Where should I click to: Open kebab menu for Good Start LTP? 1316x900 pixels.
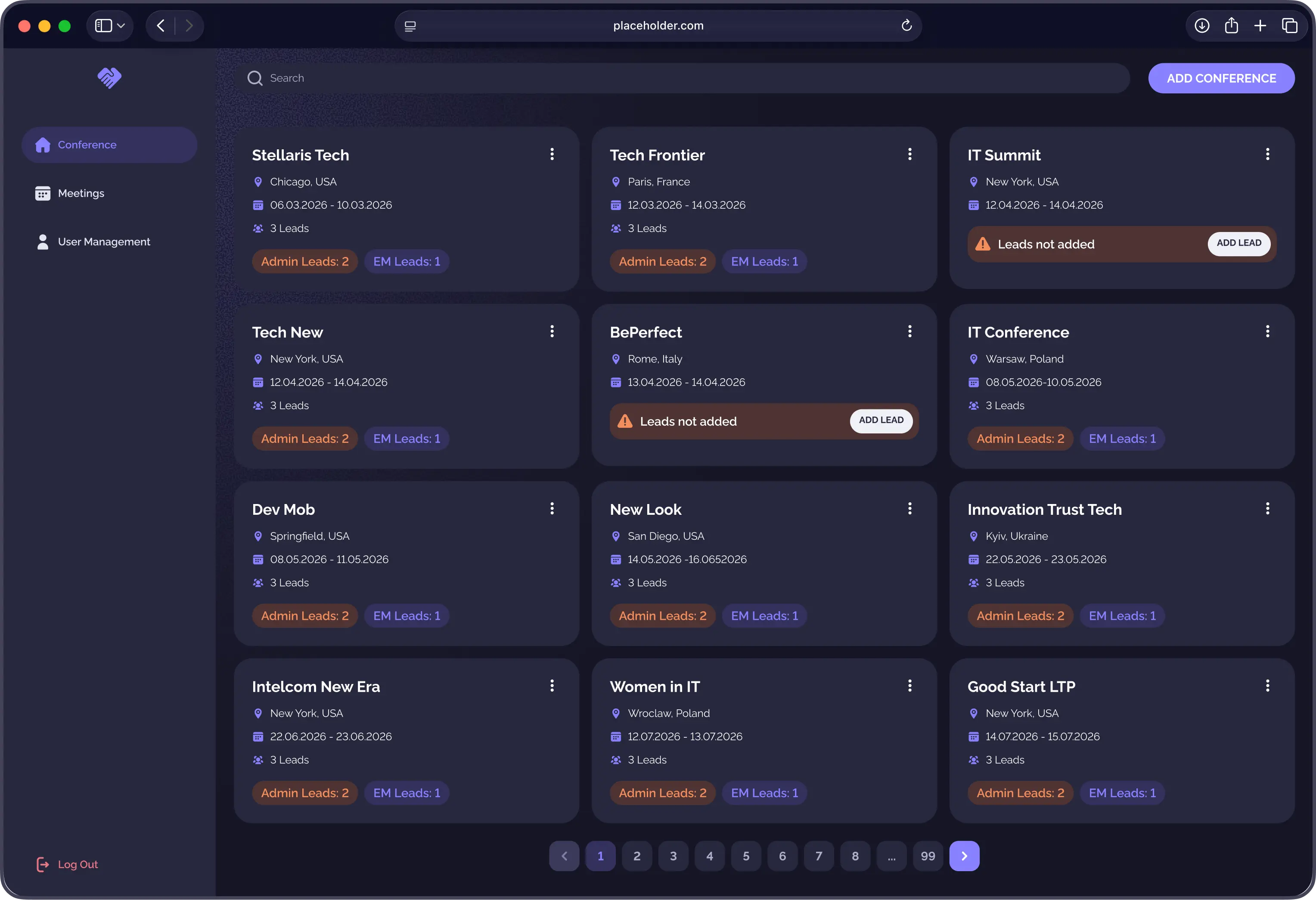[x=1267, y=686]
